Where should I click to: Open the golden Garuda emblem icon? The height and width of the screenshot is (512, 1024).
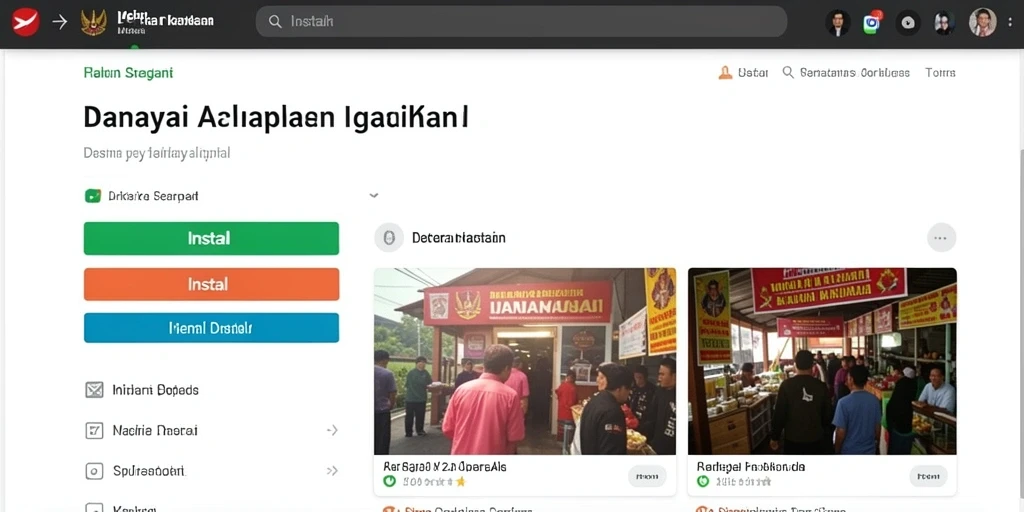[x=93, y=22]
